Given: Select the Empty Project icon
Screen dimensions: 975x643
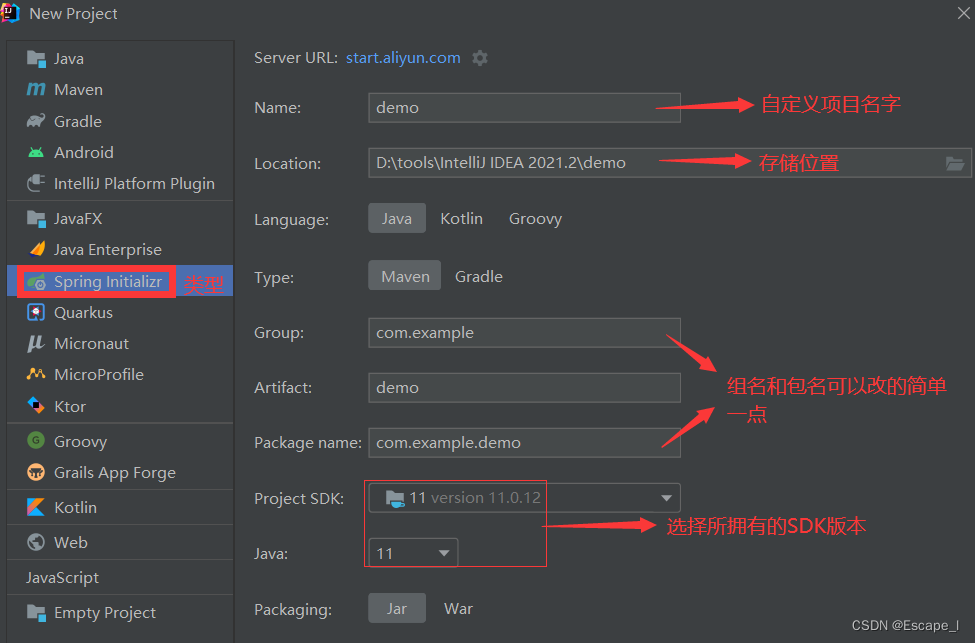Looking at the screenshot, I should tap(36, 613).
